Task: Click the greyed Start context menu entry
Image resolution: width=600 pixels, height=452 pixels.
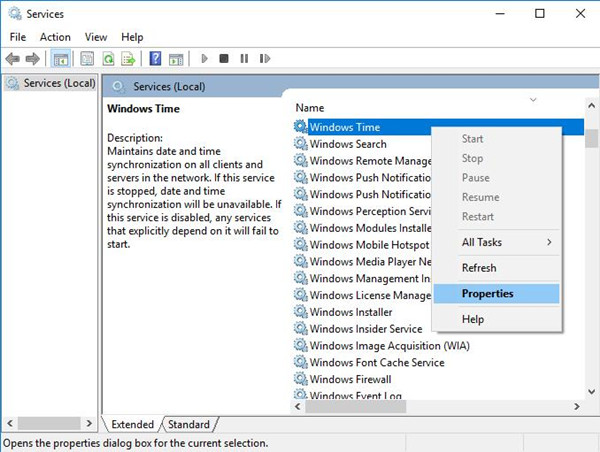Action: (496, 139)
